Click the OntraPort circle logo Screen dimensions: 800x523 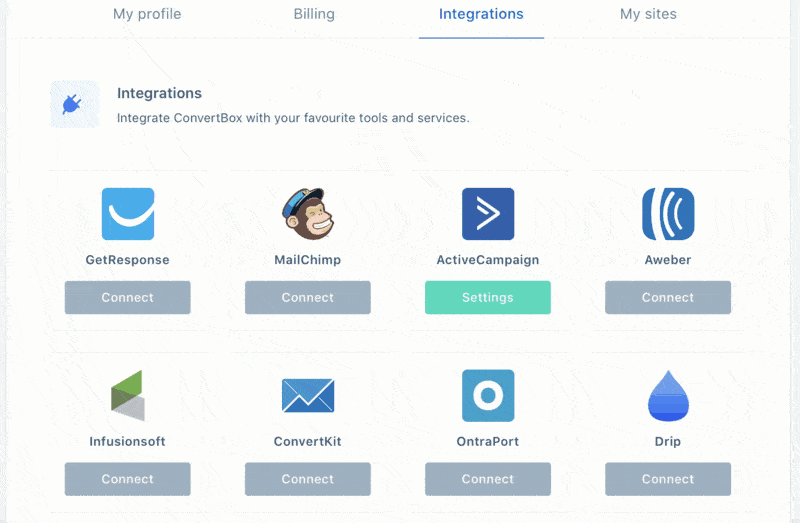[488, 395]
